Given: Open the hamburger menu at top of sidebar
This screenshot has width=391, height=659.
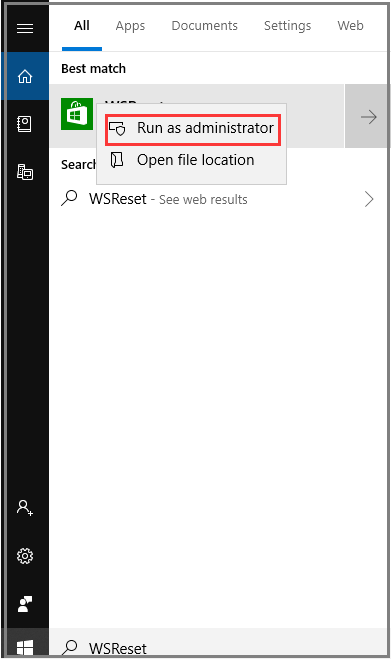Looking at the screenshot, I should point(25,29).
